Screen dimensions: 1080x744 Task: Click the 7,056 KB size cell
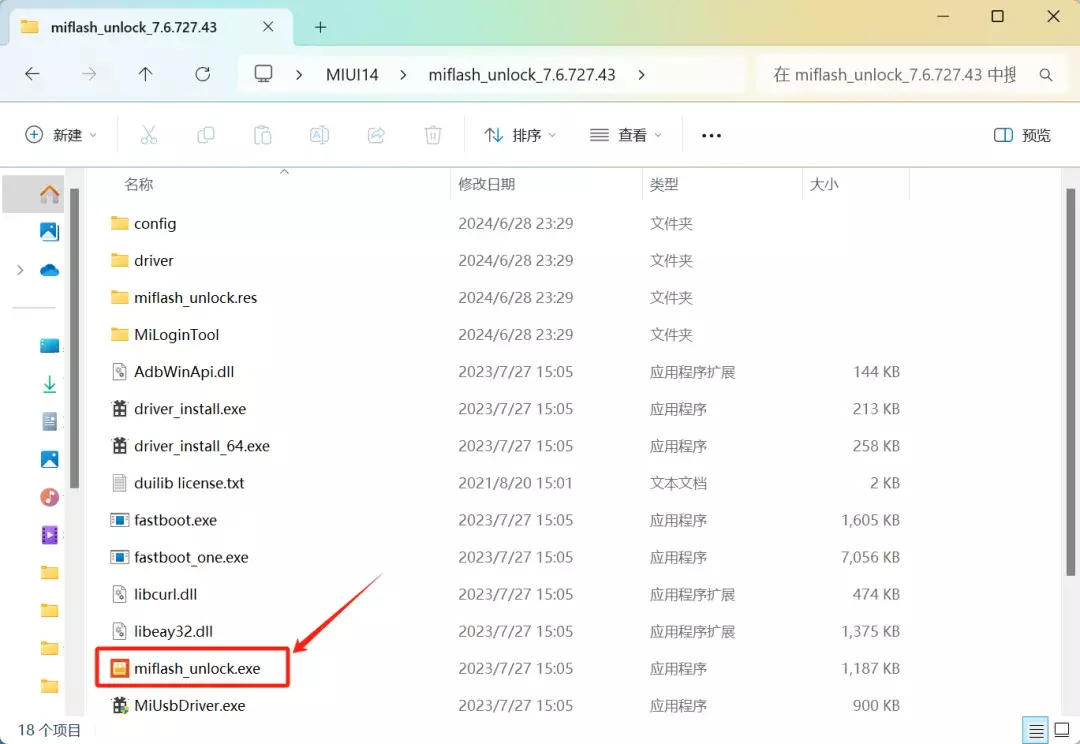click(x=870, y=557)
